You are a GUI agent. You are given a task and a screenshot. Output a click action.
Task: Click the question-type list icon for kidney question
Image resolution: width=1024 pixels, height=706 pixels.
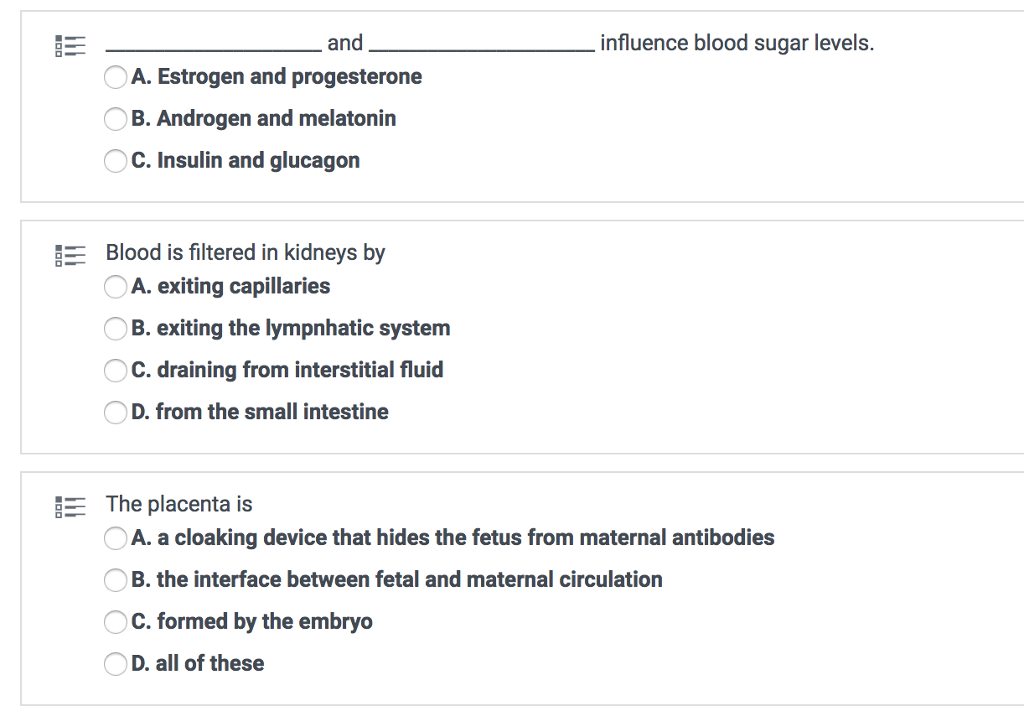pos(70,255)
